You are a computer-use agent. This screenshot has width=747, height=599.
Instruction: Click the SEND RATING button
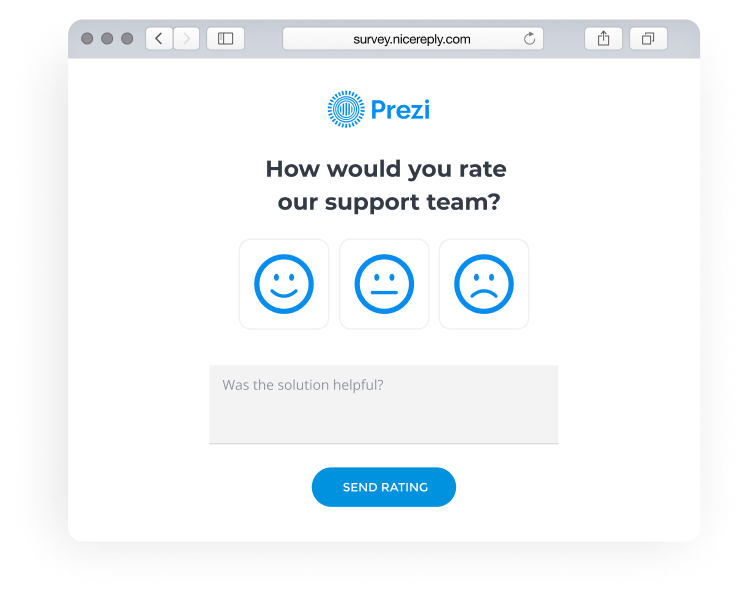point(384,487)
